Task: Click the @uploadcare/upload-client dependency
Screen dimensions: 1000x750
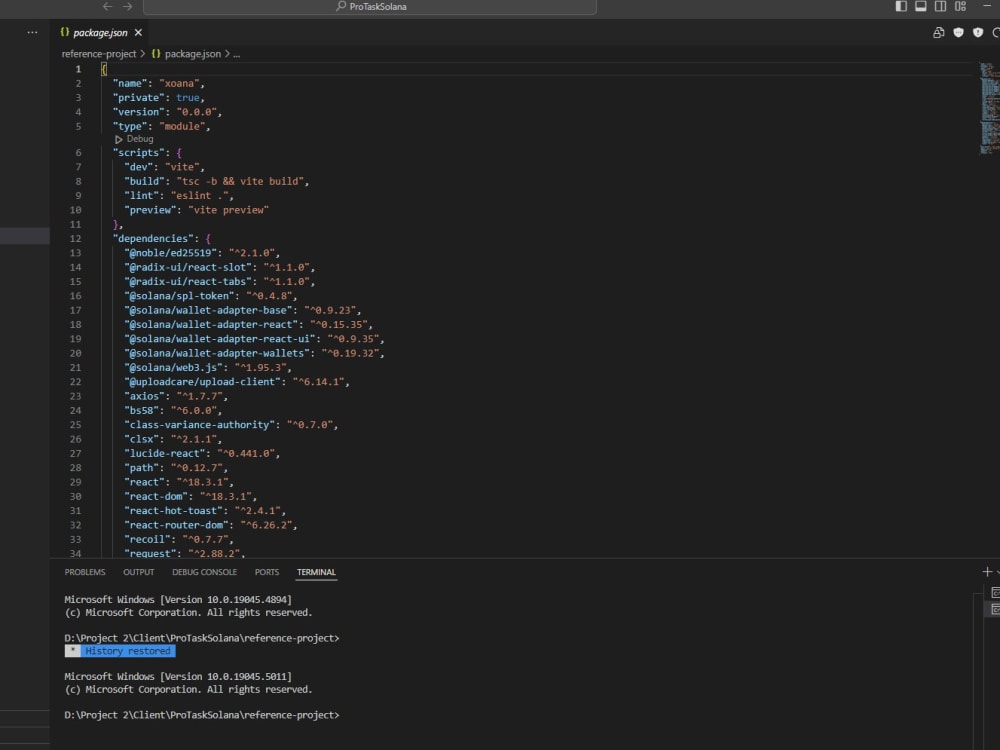Action: (x=237, y=382)
